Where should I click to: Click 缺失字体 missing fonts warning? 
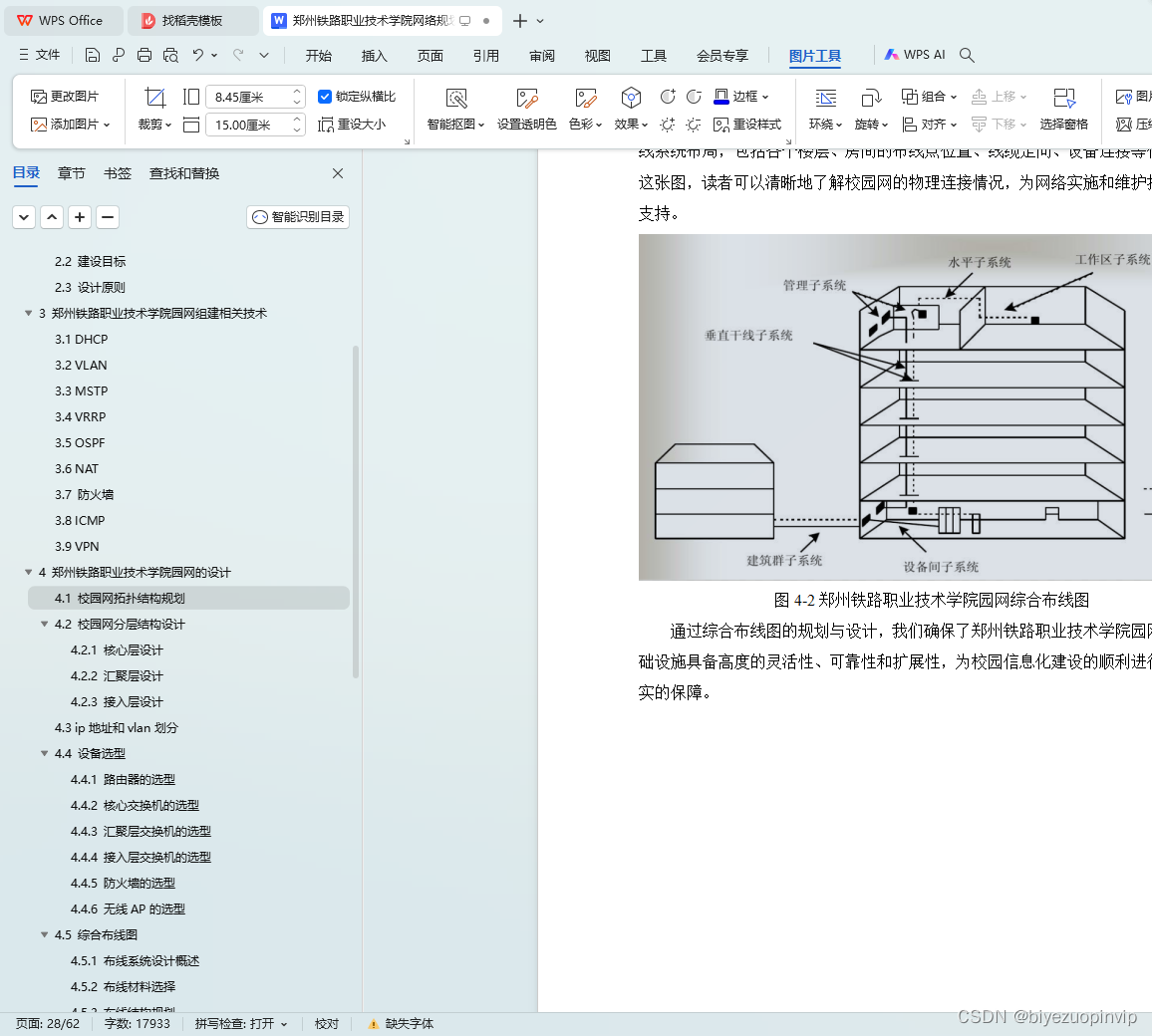click(x=401, y=1023)
